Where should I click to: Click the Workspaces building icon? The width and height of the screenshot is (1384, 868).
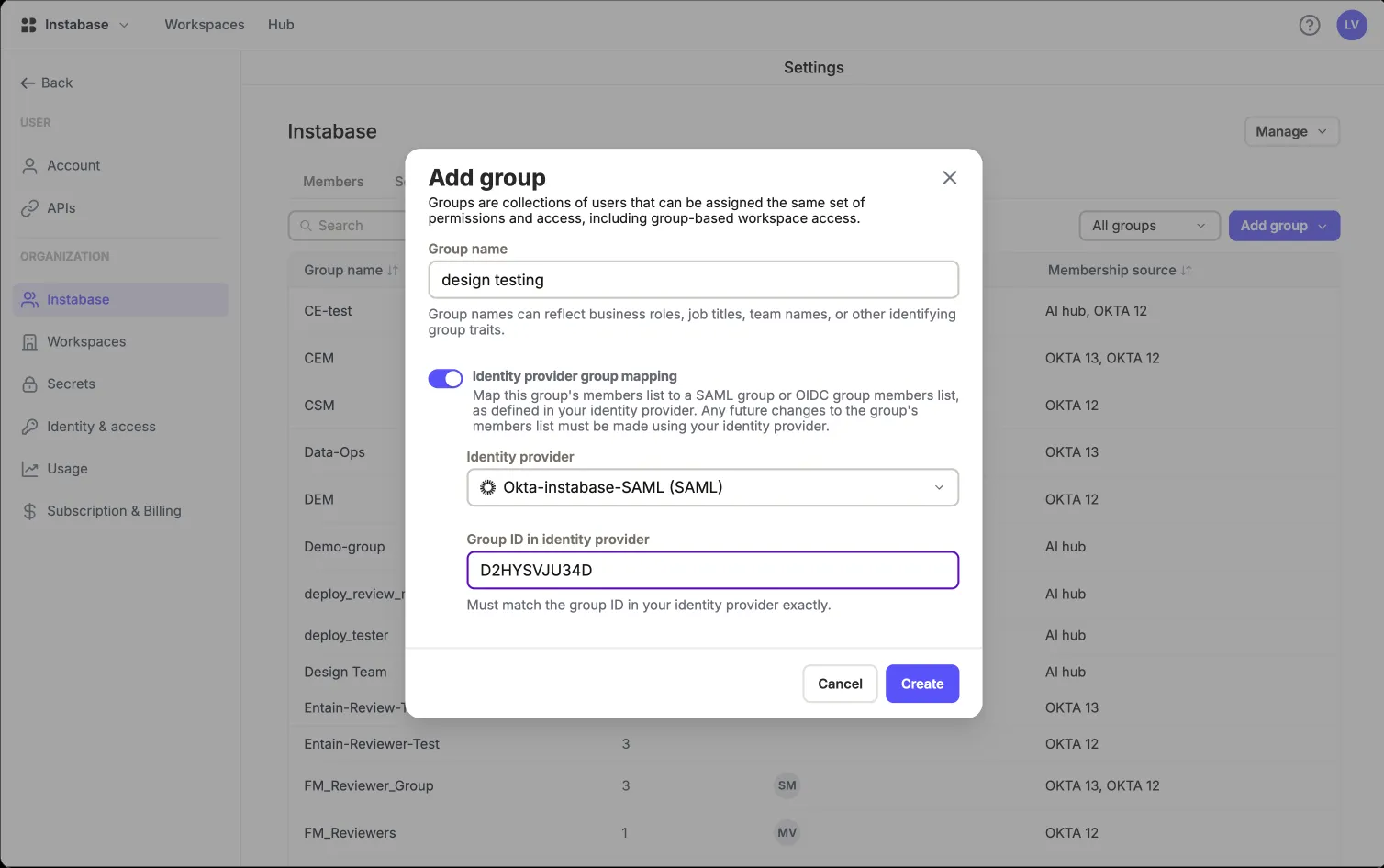click(x=29, y=342)
